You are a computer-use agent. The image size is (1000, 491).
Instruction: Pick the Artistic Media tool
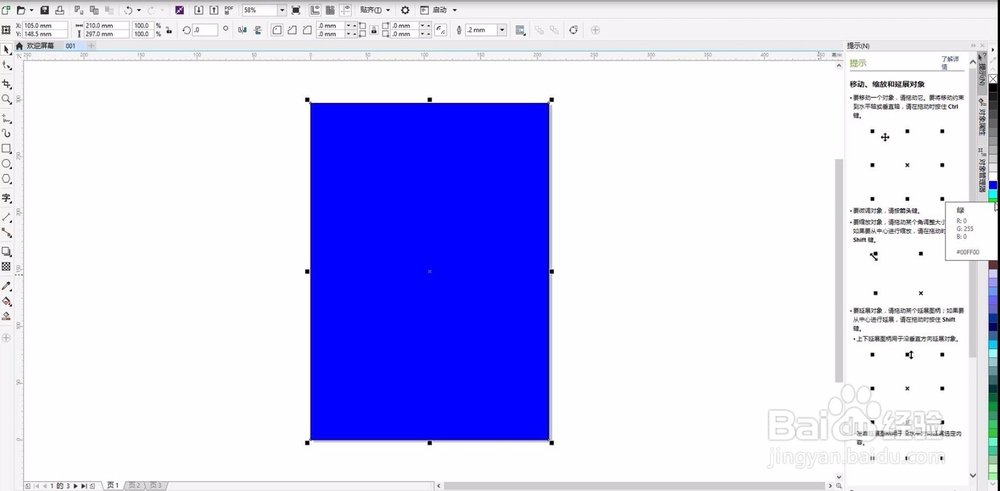click(x=6, y=133)
